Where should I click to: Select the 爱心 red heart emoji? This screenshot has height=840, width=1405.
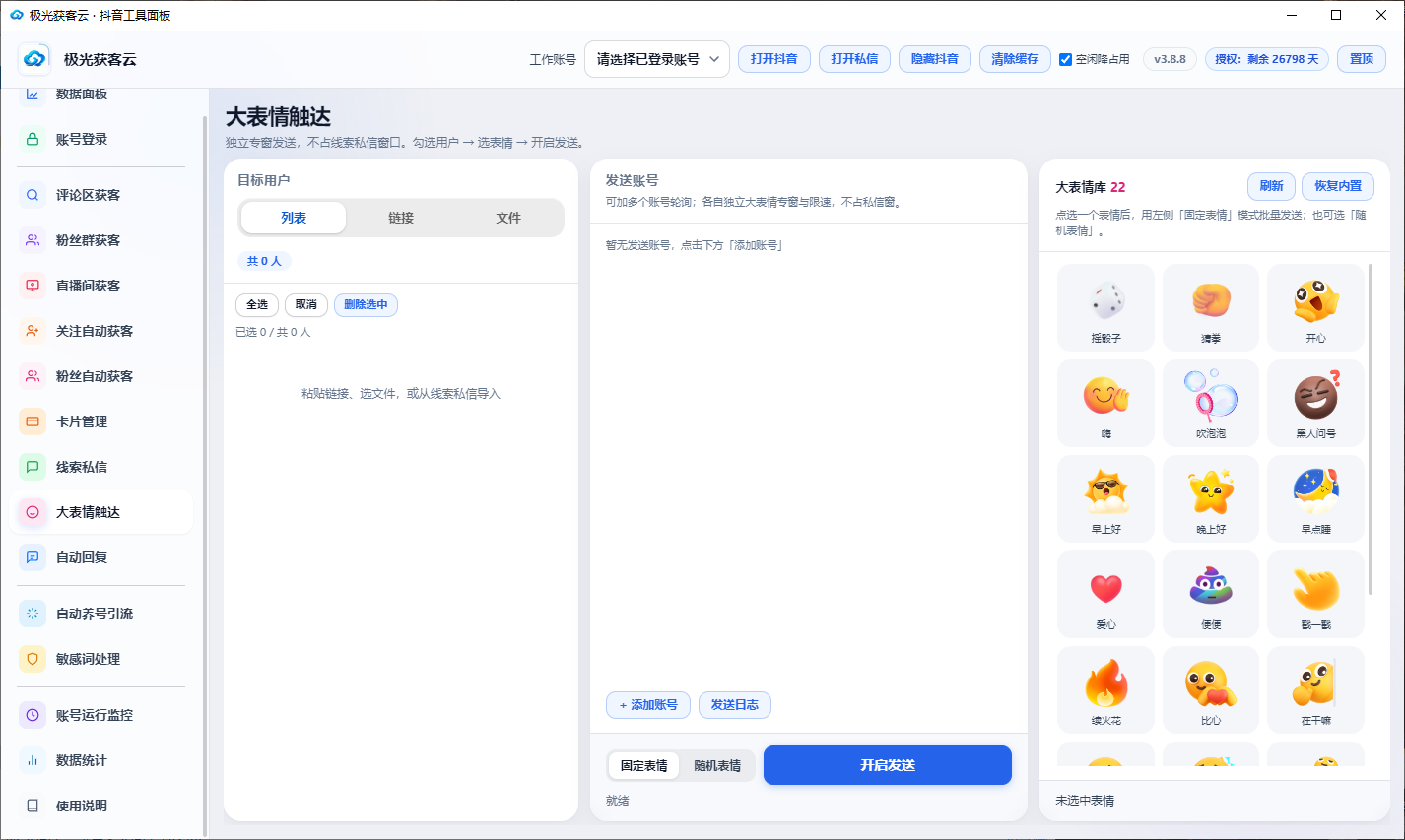point(1105,594)
